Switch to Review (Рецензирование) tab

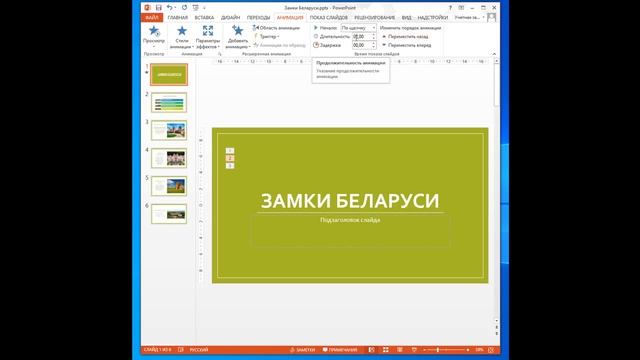375,18
